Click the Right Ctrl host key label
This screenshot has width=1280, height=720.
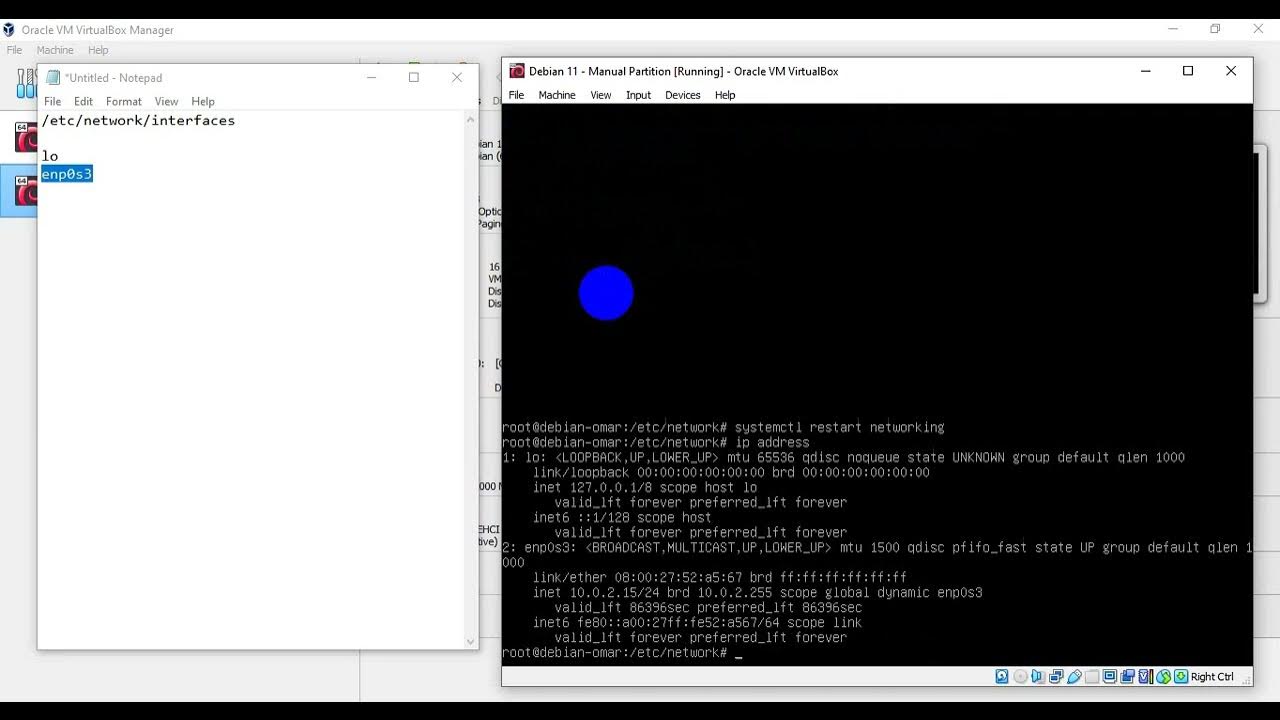1212,677
